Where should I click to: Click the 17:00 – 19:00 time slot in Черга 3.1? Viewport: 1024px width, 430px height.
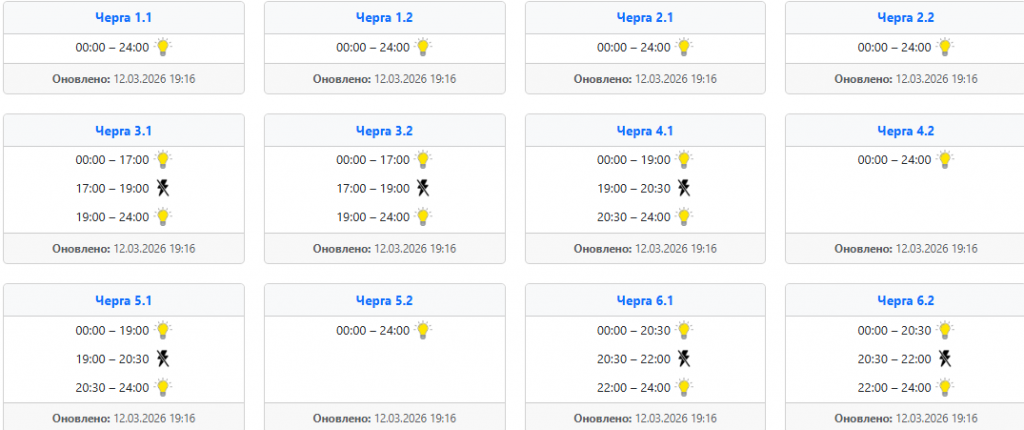click(112, 188)
